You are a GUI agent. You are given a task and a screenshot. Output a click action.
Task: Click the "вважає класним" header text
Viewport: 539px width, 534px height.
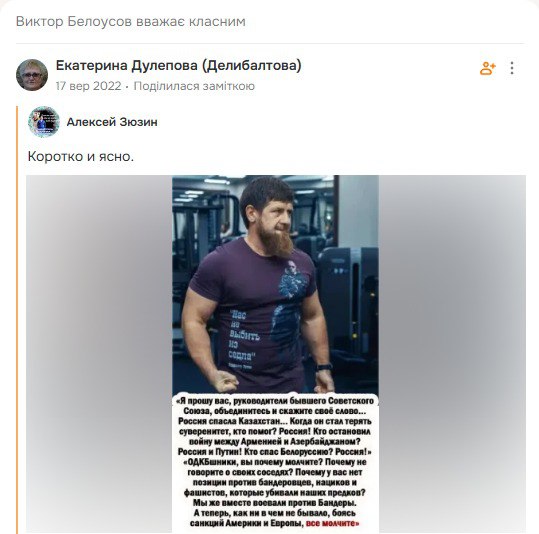191,21
